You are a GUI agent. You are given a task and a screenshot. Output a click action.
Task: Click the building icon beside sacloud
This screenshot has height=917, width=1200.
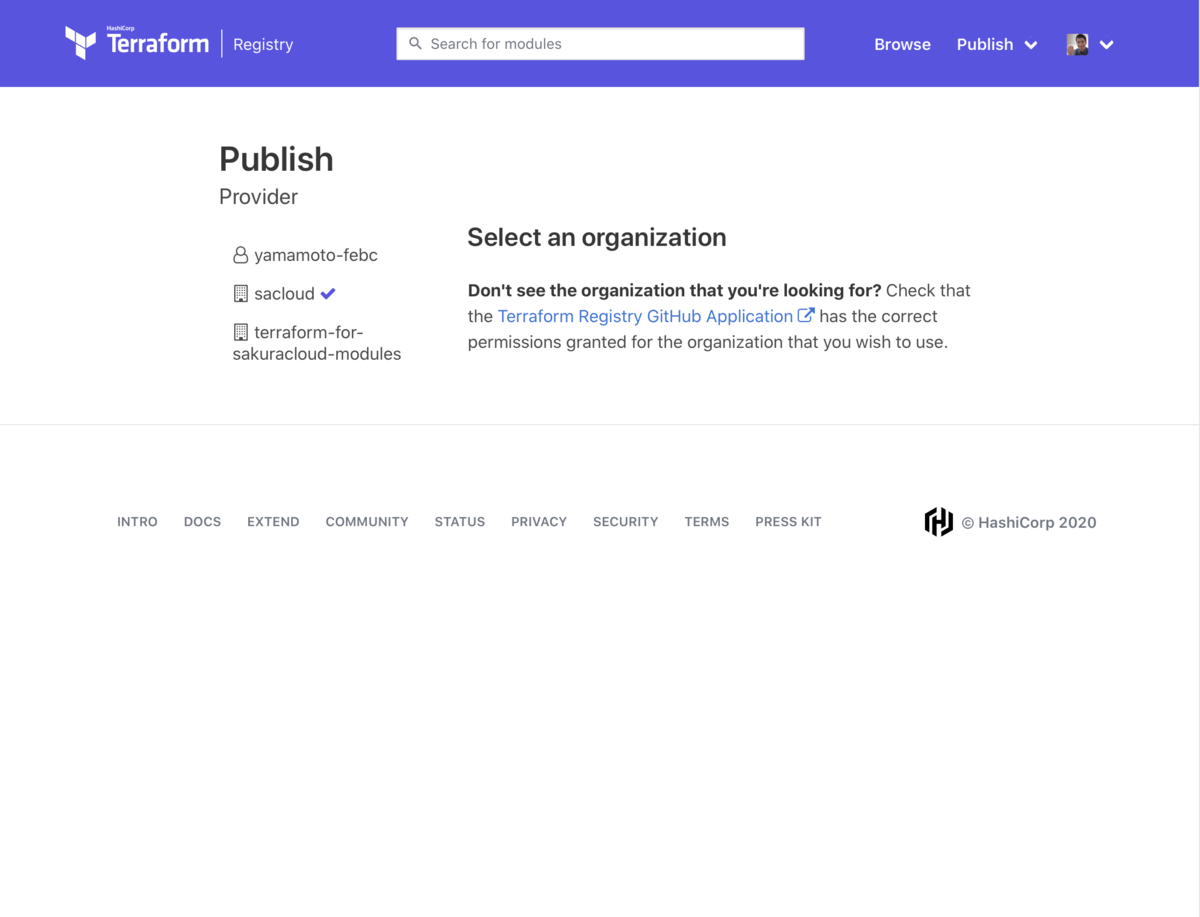(x=240, y=294)
